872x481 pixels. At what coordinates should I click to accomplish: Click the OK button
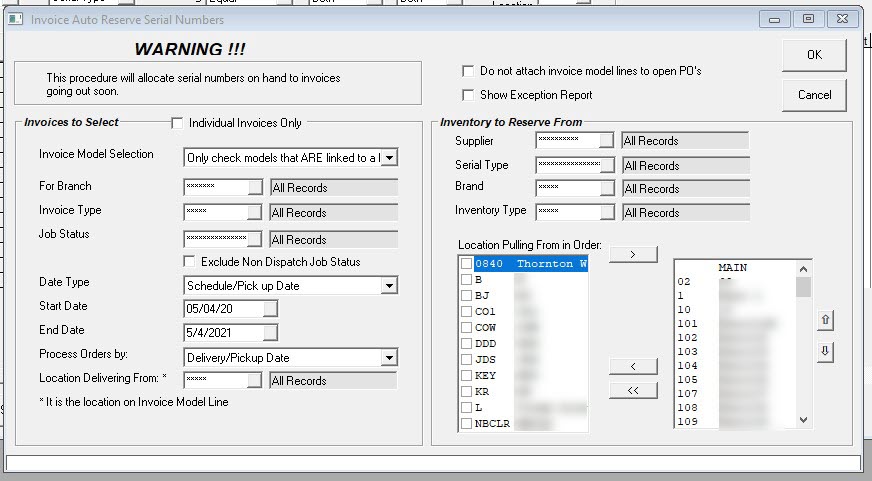coord(814,54)
